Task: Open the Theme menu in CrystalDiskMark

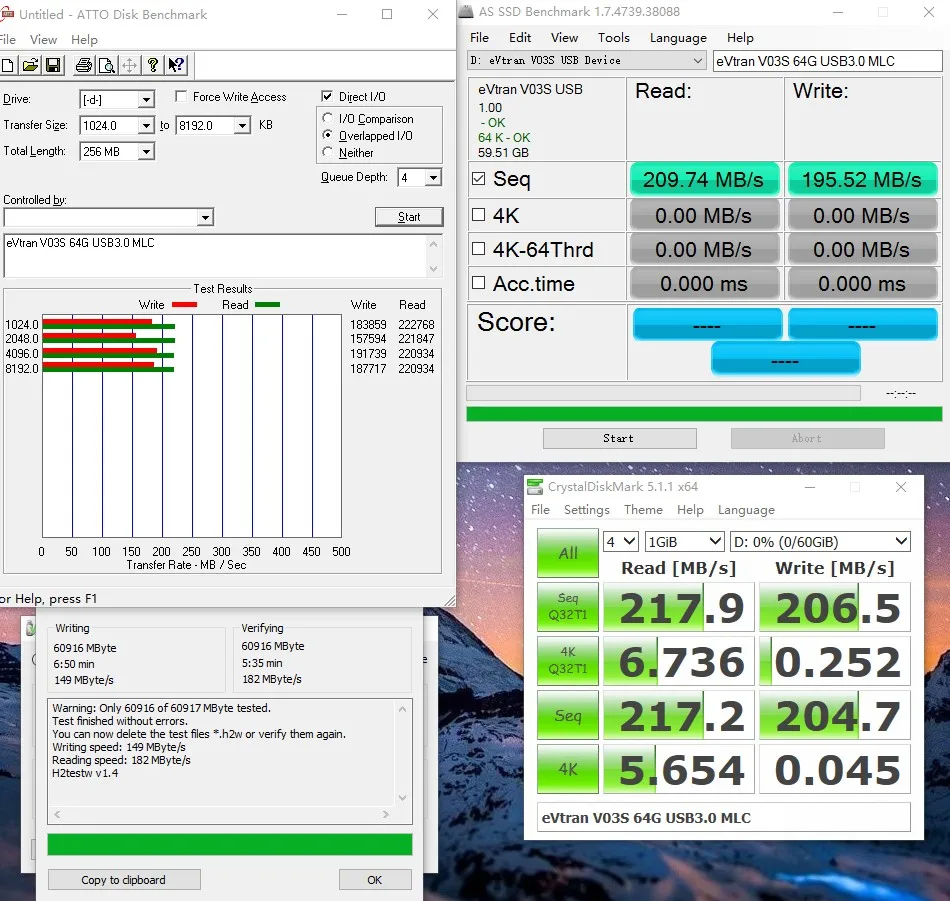Action: click(643, 510)
